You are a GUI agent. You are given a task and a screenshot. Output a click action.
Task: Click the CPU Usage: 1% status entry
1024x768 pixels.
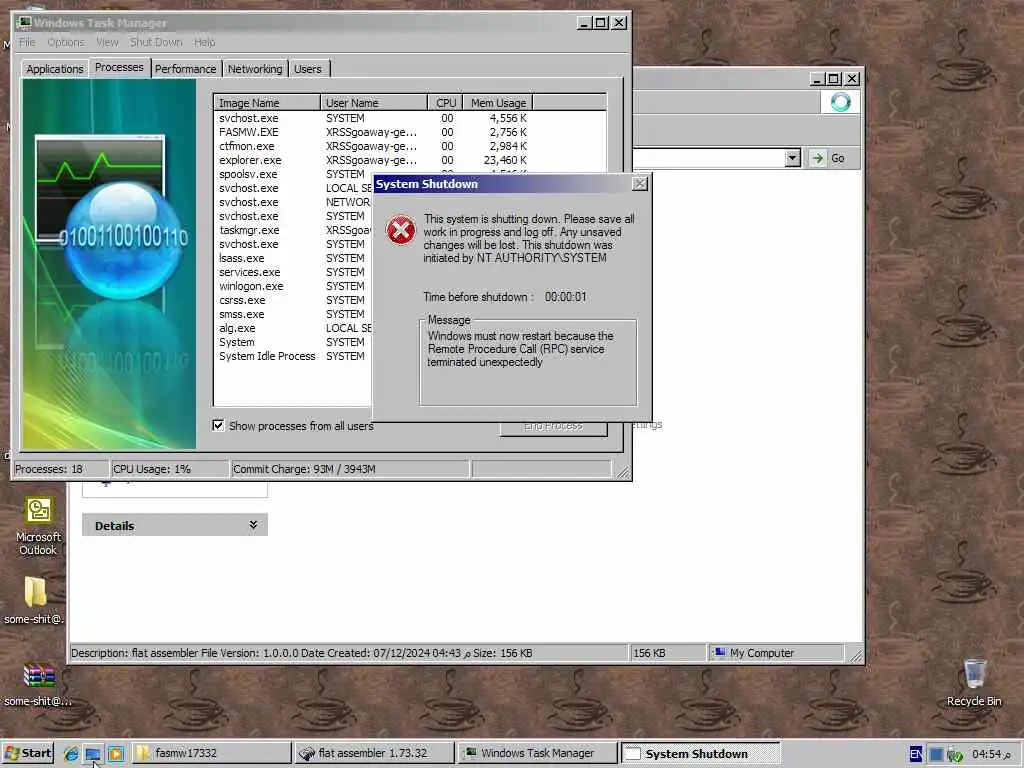(170, 469)
